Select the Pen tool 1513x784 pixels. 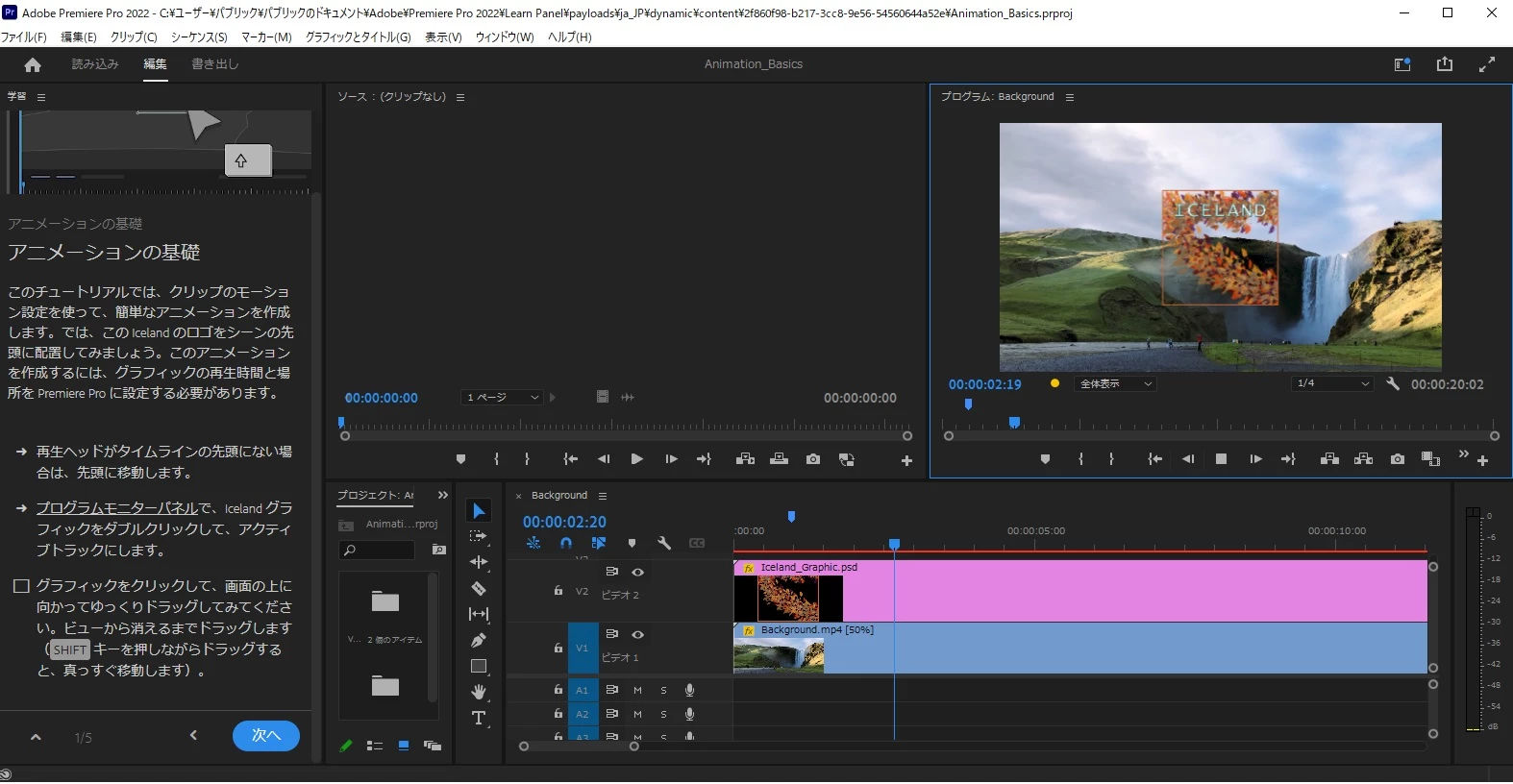tap(479, 640)
